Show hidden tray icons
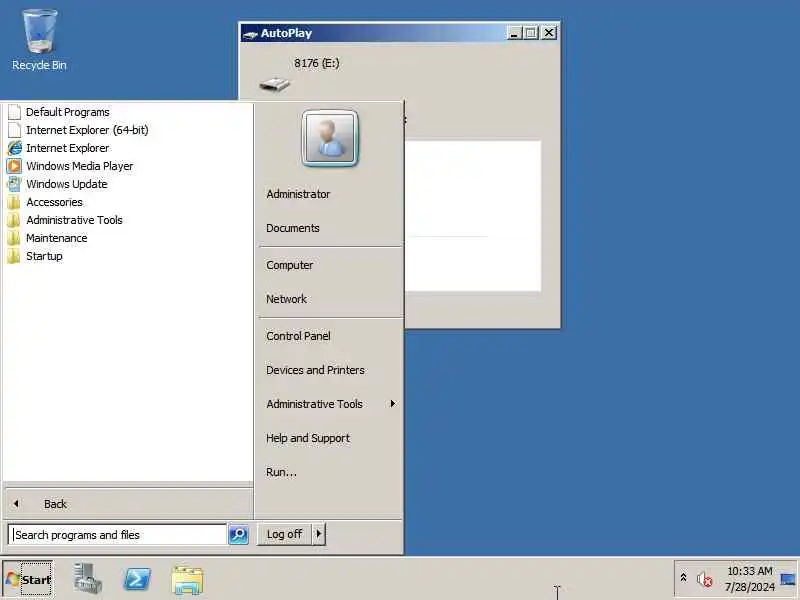 pyautogui.click(x=684, y=578)
